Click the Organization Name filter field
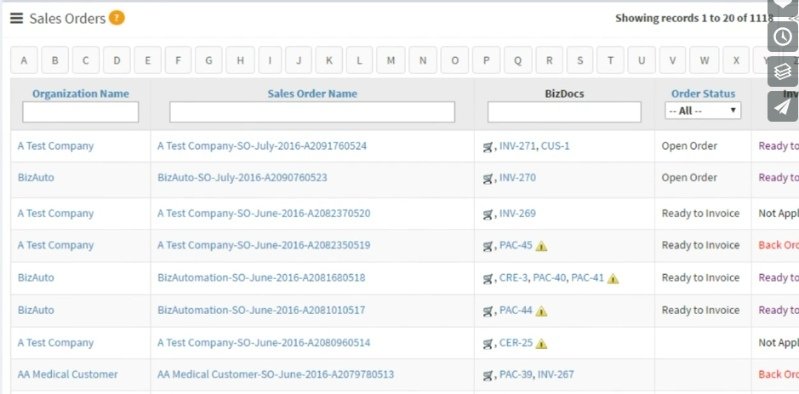 [x=81, y=112]
